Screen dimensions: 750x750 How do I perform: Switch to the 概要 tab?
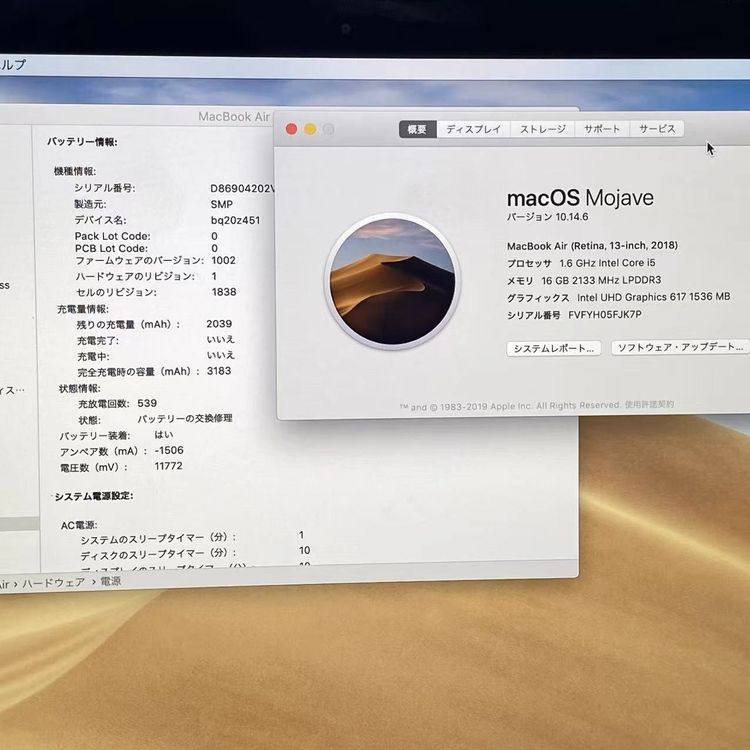(x=417, y=130)
